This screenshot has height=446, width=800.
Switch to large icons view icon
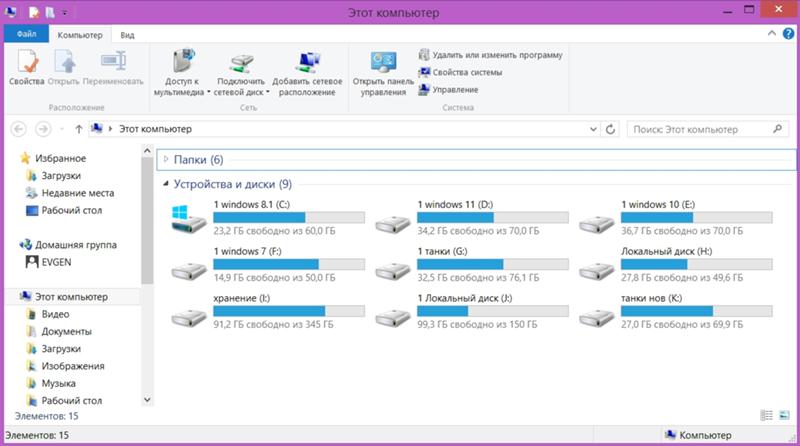784,415
